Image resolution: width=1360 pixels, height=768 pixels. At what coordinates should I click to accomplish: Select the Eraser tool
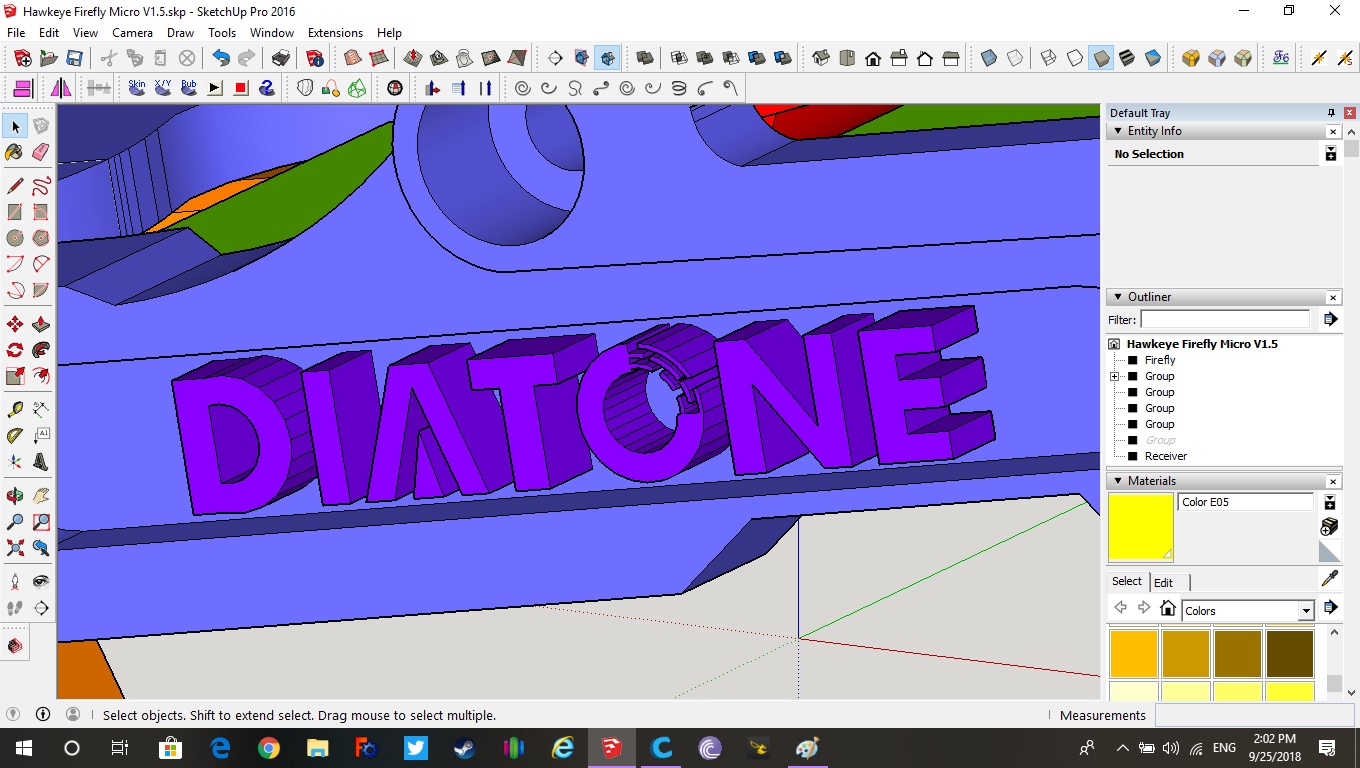point(40,152)
